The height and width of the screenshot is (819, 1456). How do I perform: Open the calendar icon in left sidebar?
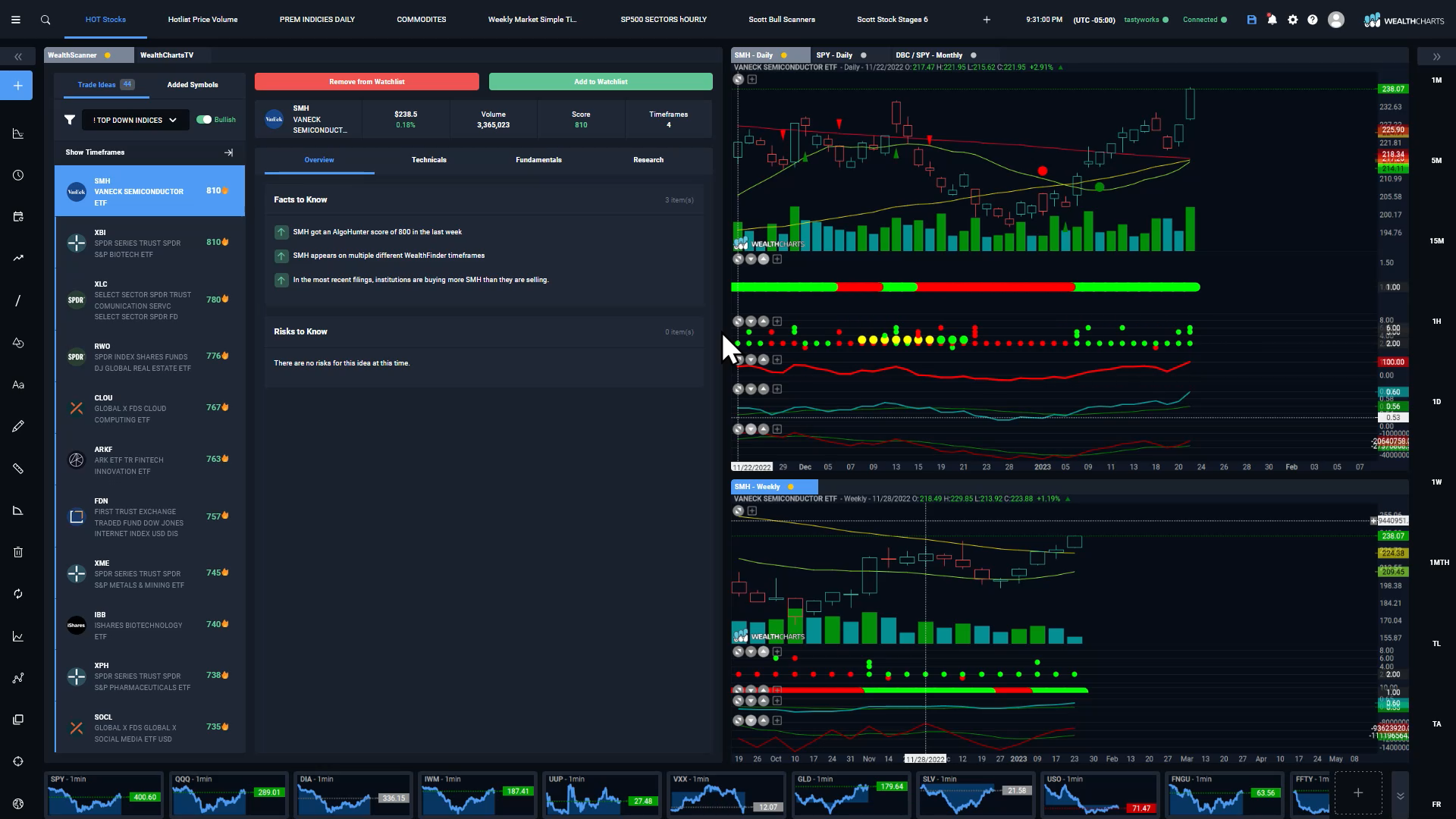pos(18,217)
